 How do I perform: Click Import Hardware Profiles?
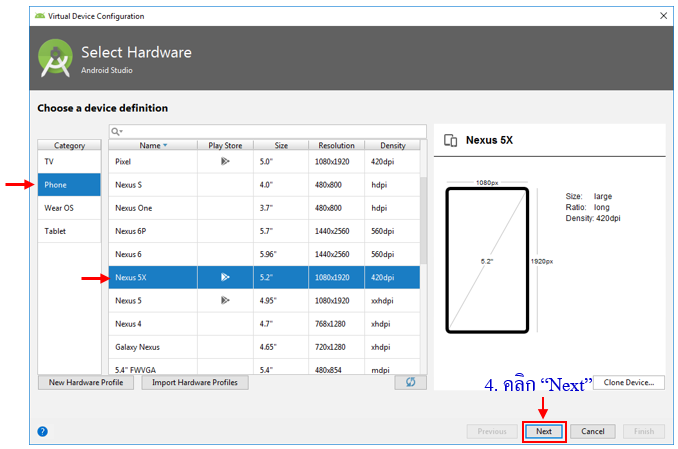[x=195, y=383]
